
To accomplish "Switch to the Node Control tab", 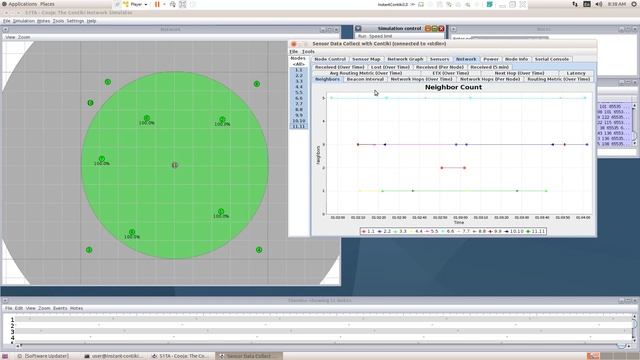I will 330,59.
